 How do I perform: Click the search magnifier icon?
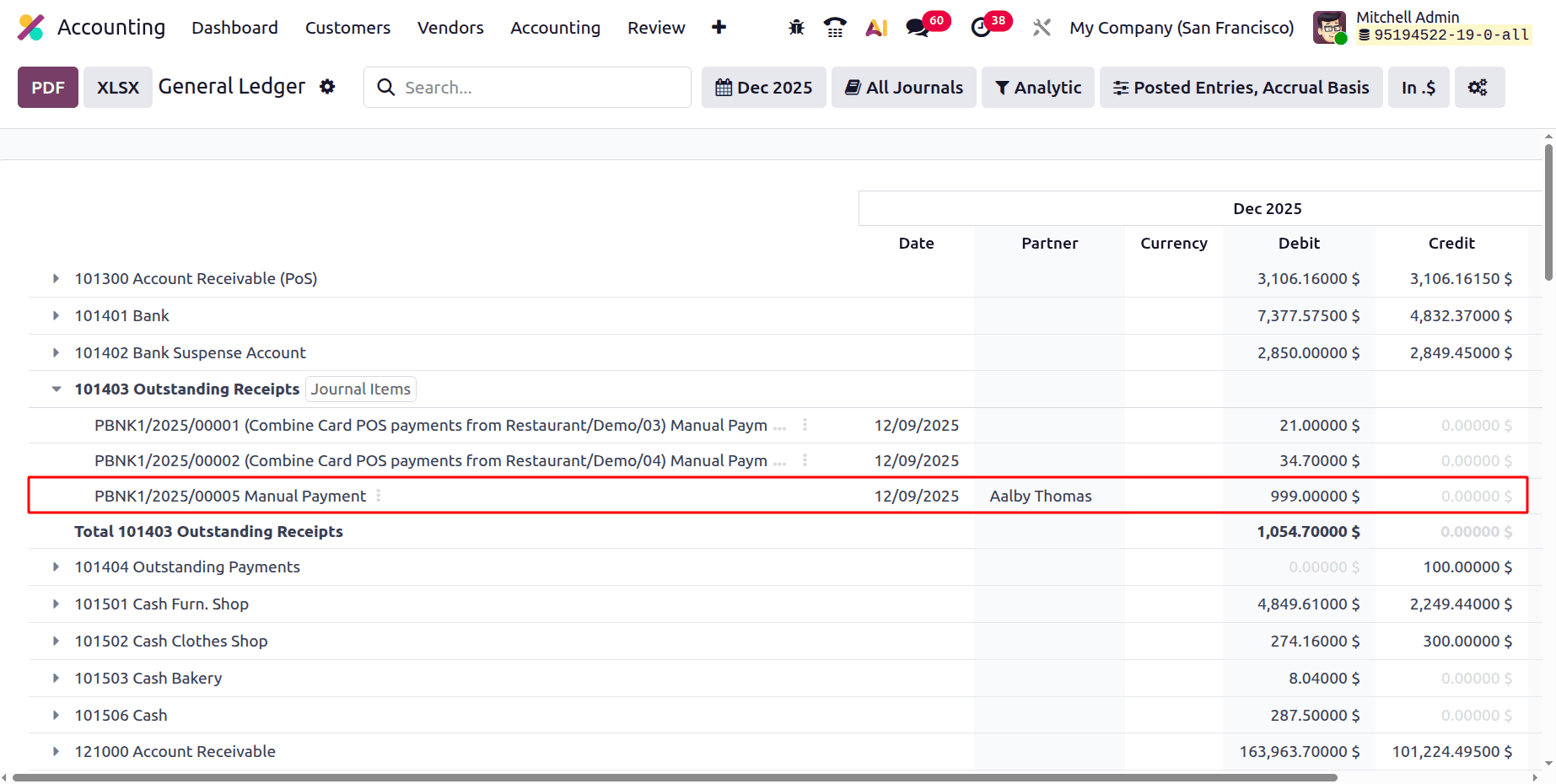pyautogui.click(x=386, y=87)
